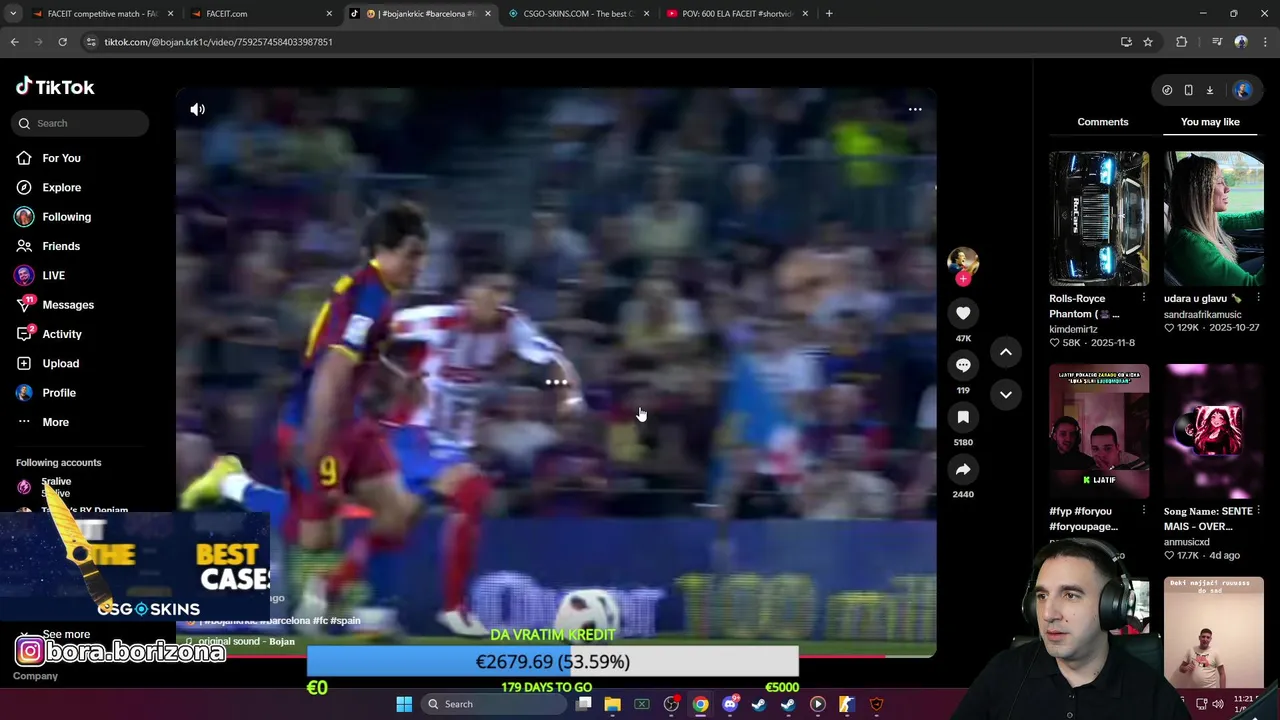This screenshot has width=1280, height=720.
Task: Select the You may like tab
Action: (1210, 122)
